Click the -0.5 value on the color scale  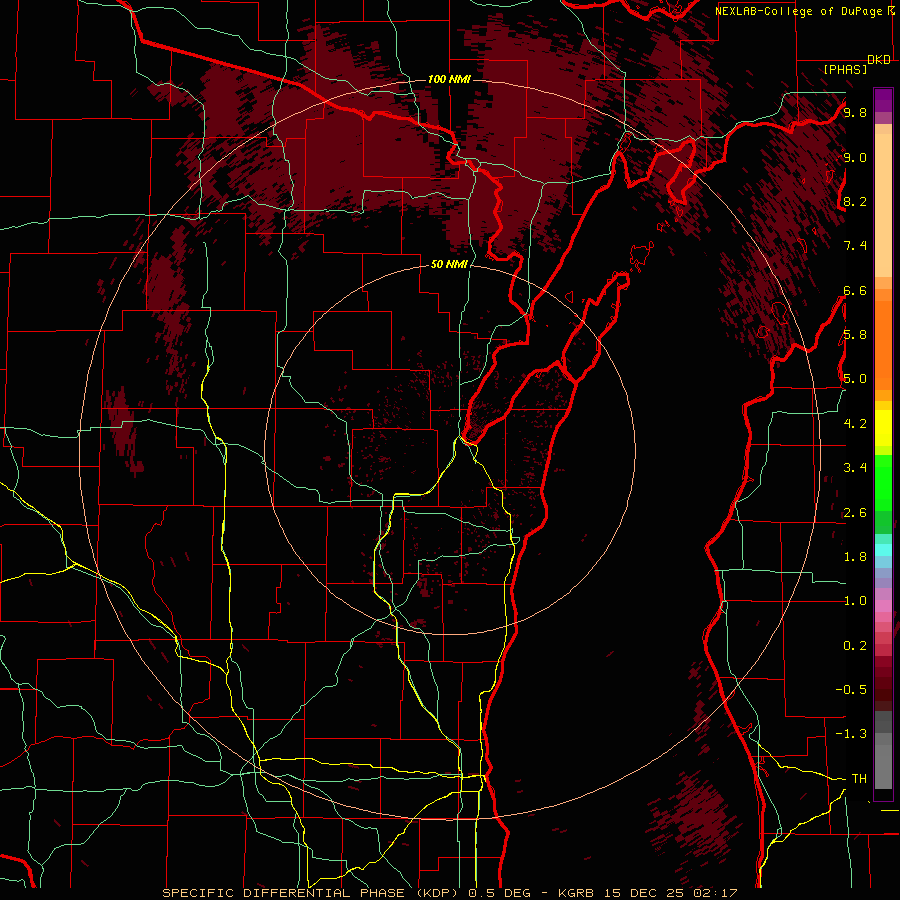[851, 689]
